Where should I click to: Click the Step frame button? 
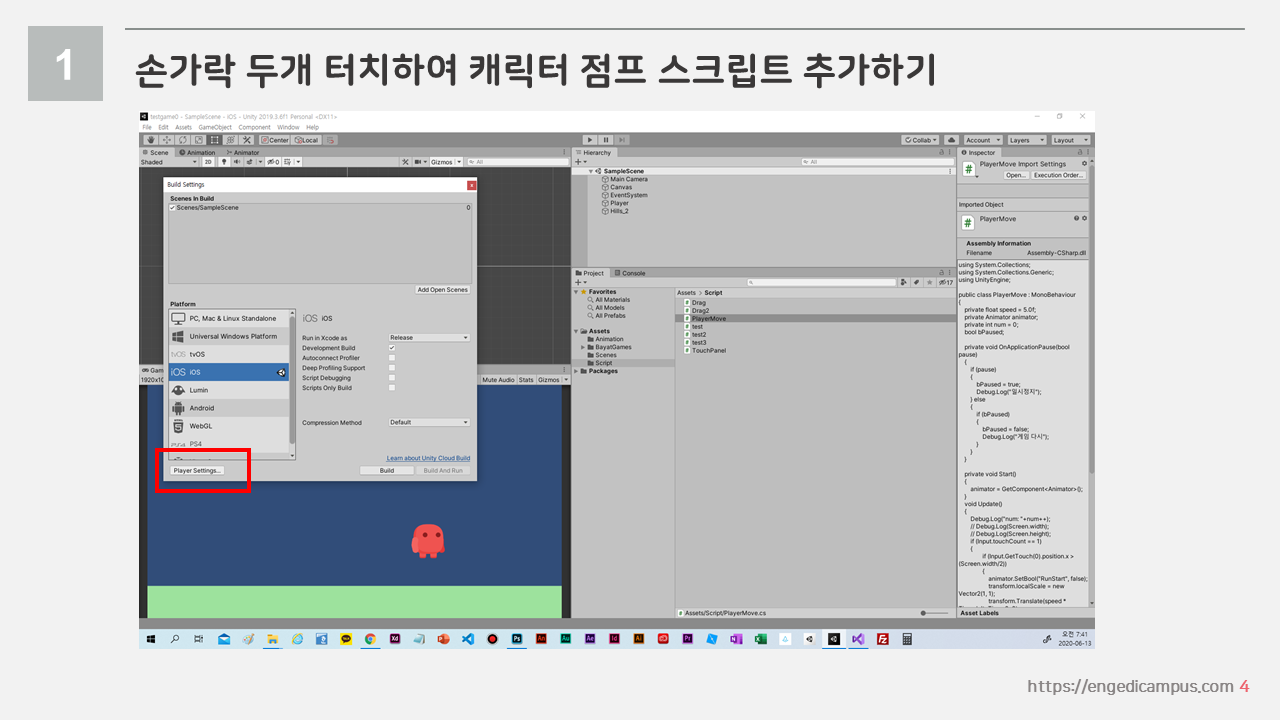[x=622, y=140]
